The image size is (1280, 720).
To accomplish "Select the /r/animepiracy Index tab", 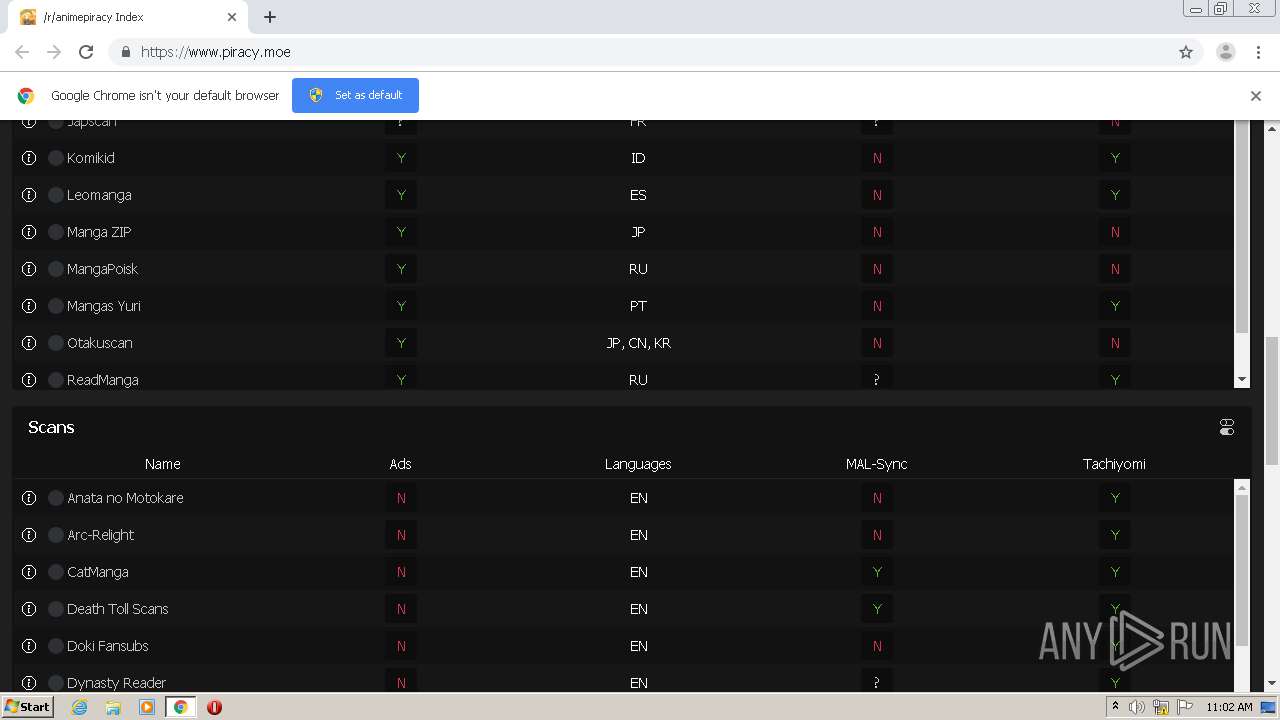I will (x=128, y=17).
